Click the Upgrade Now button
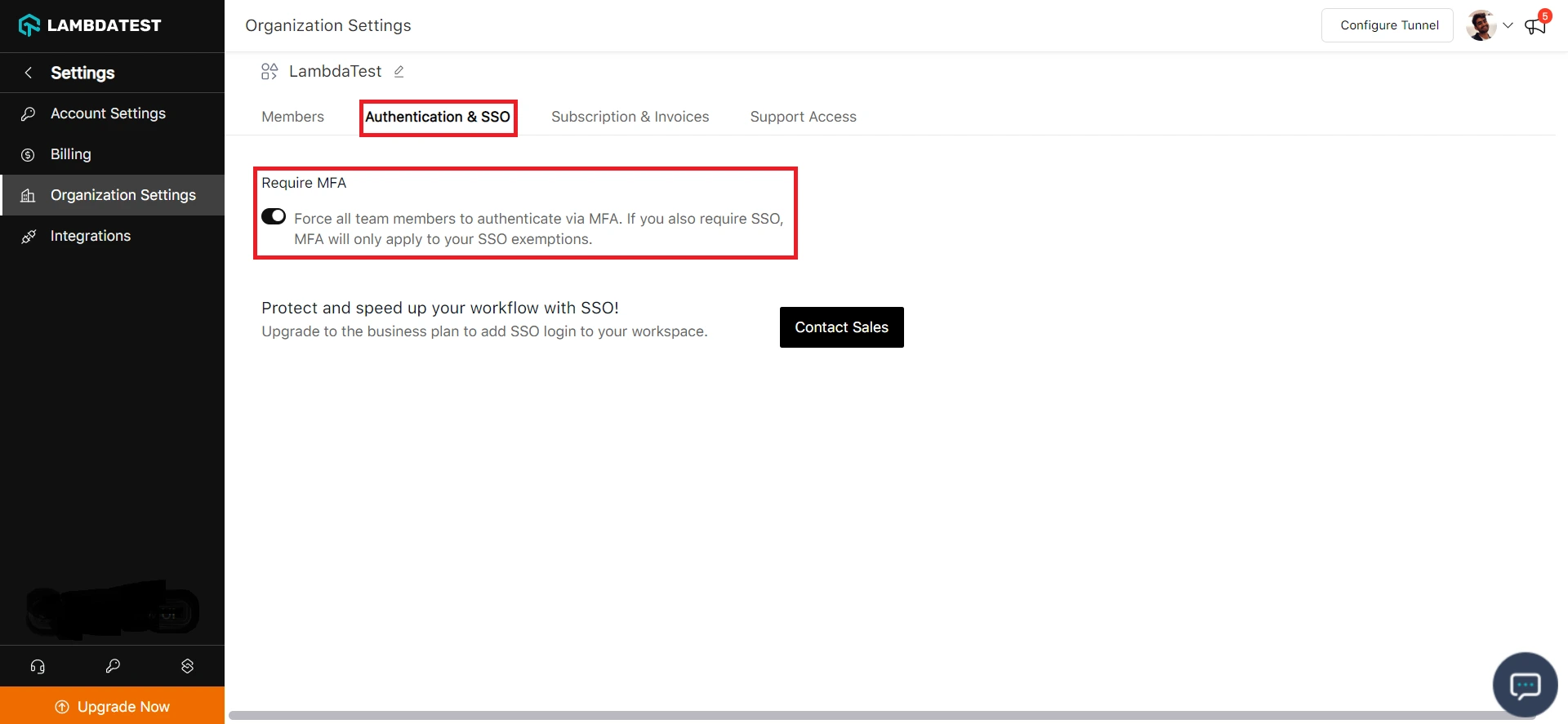Image resolution: width=1568 pixels, height=724 pixels. tap(113, 706)
